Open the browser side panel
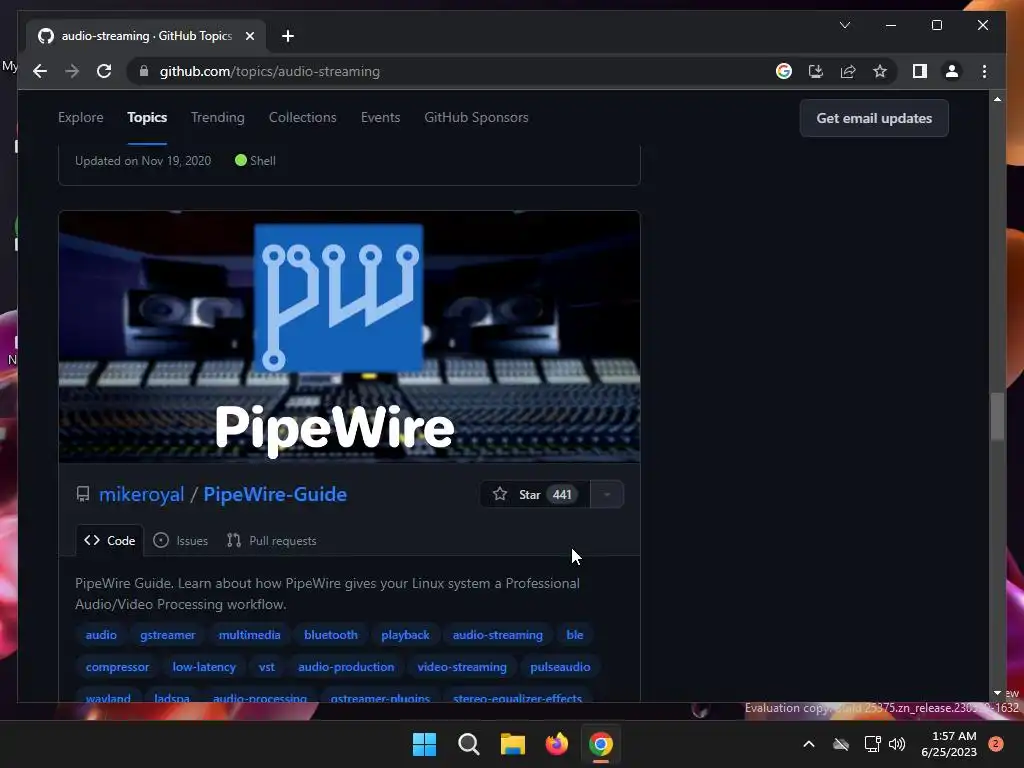Screen dimensions: 1024x768 point(920,71)
